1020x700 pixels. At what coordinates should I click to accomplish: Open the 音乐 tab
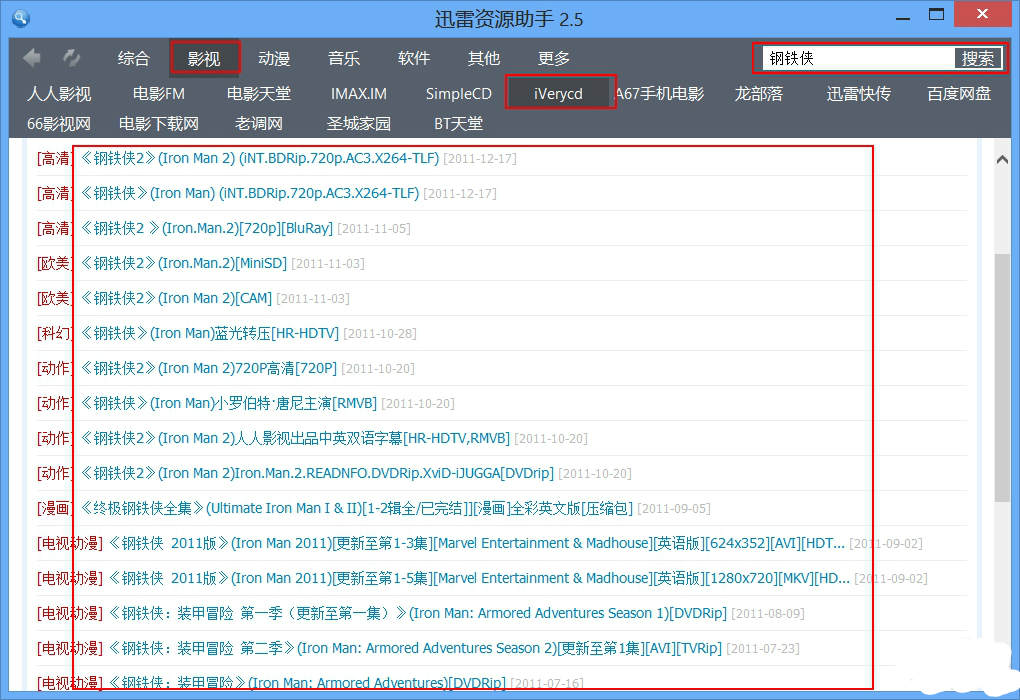[x=343, y=59]
